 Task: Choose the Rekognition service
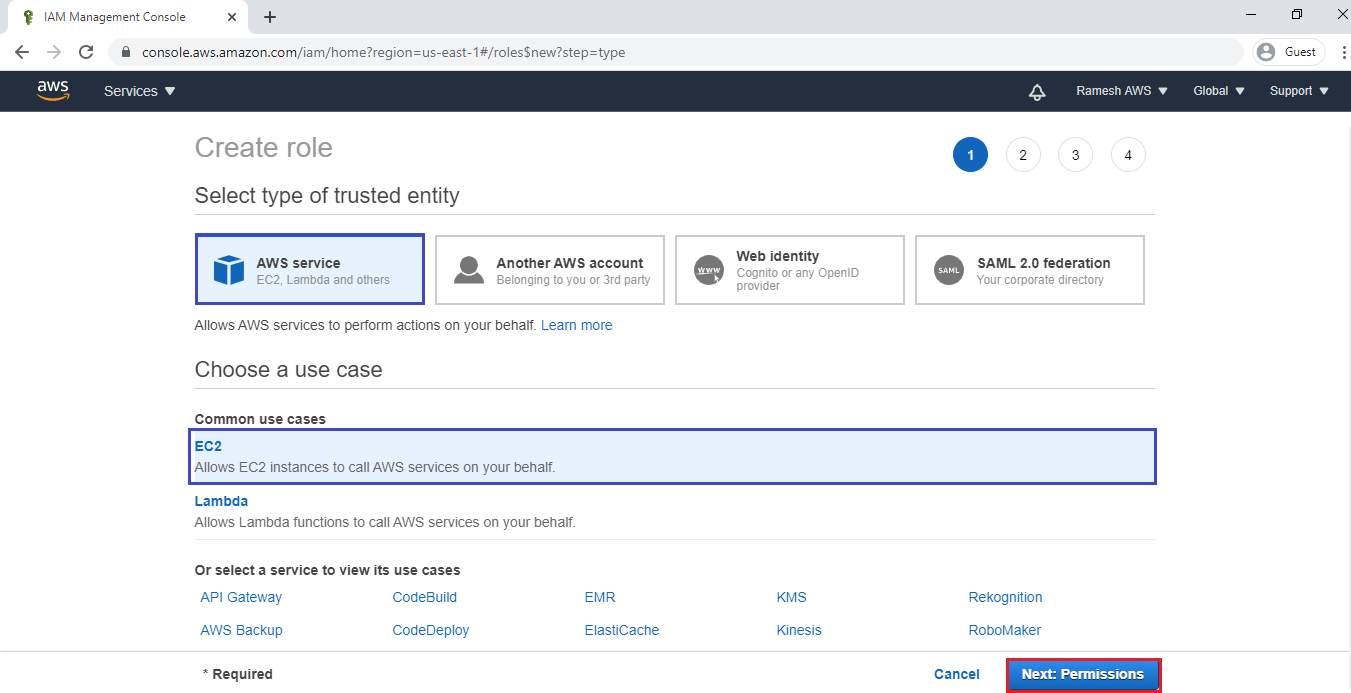(x=1005, y=597)
